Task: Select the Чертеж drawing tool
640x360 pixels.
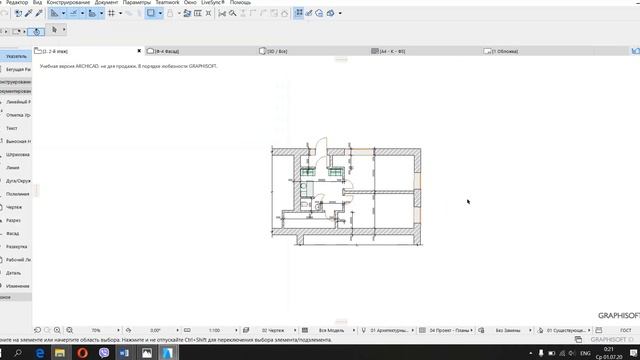Action: click(14, 207)
